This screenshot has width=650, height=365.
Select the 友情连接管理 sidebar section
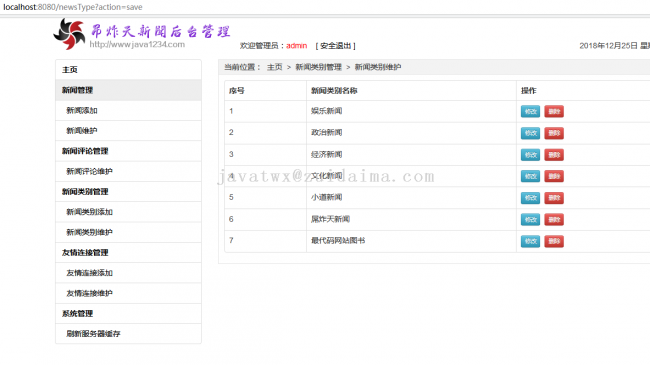[x=129, y=253]
